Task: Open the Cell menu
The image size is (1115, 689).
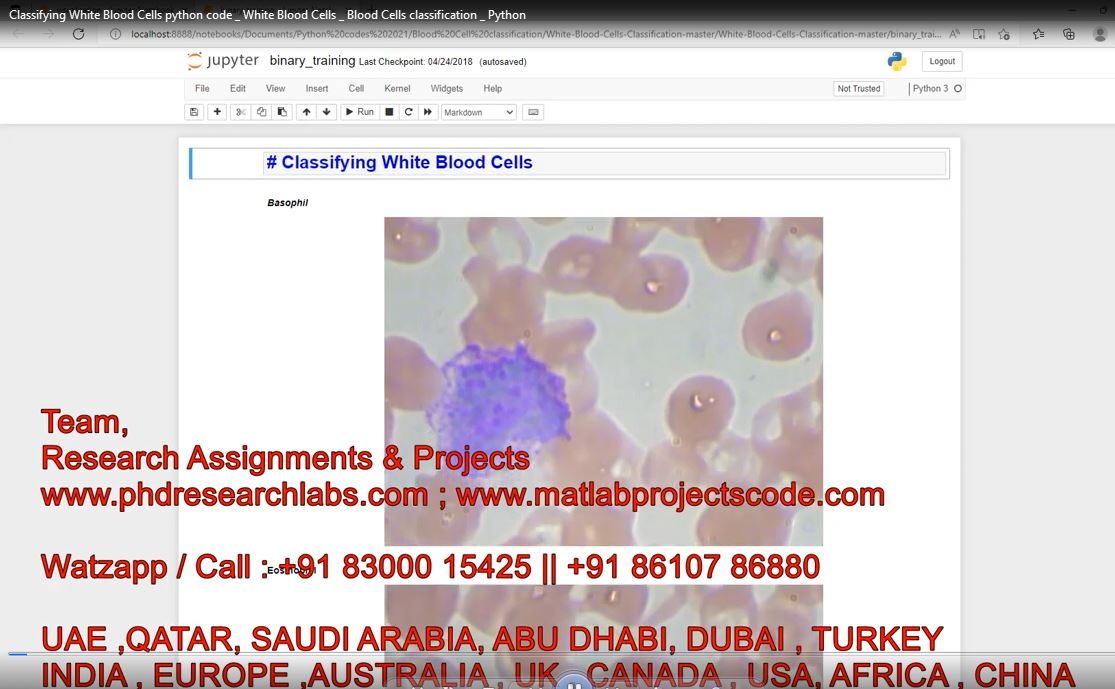Action: 356,88
